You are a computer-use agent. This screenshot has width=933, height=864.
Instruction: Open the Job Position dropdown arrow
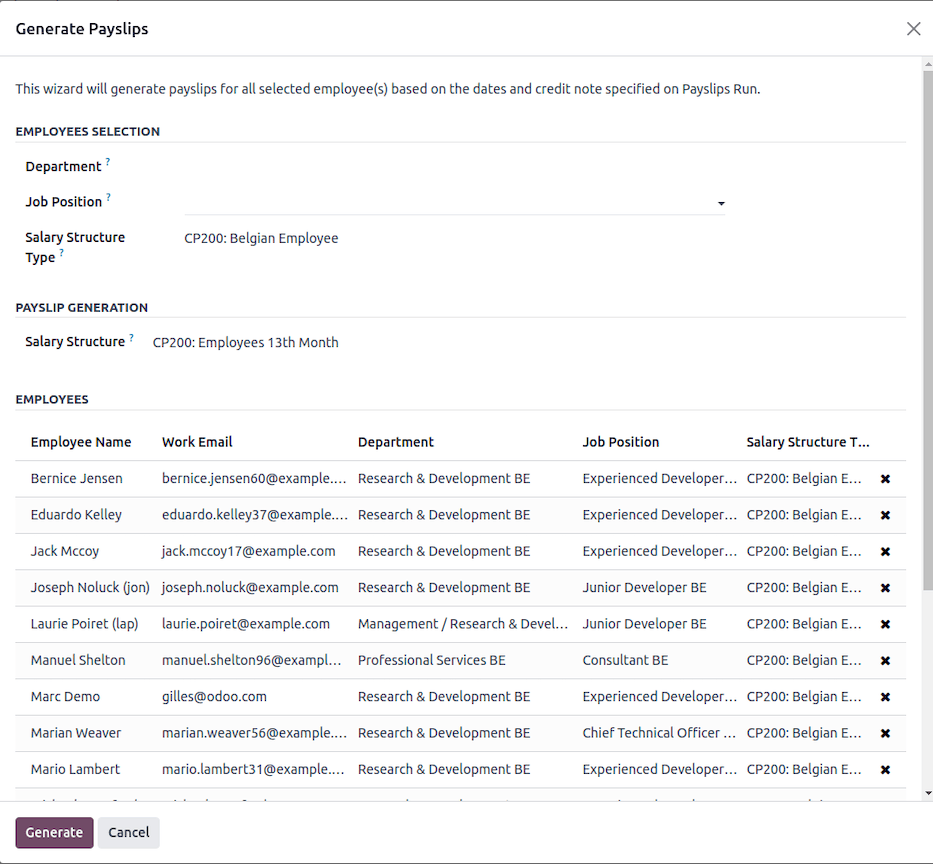721,204
